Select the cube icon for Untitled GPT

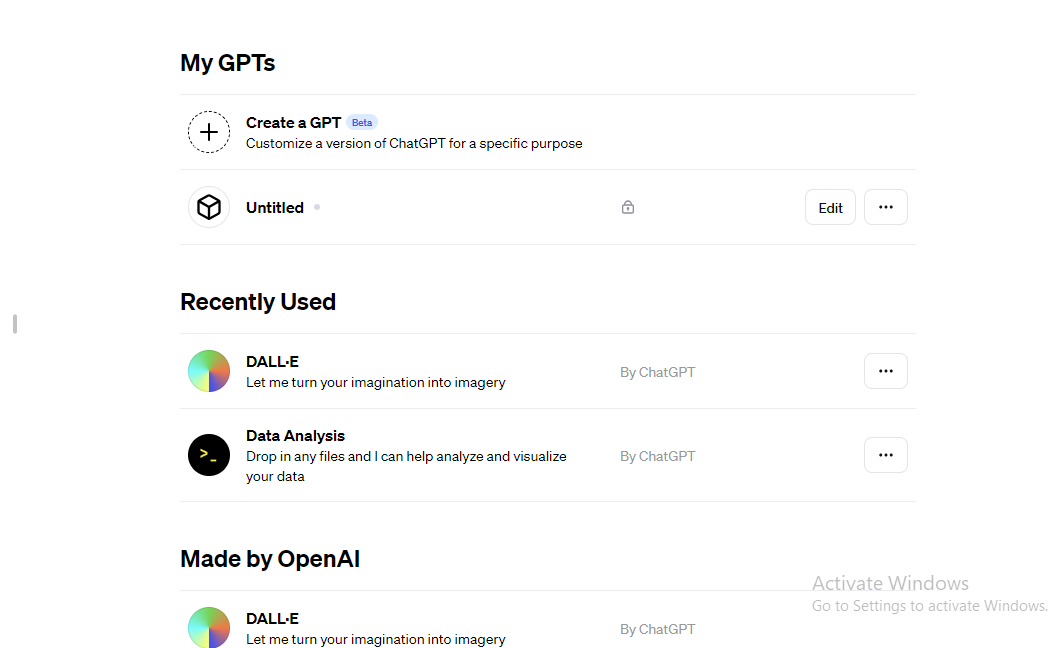[x=209, y=207]
